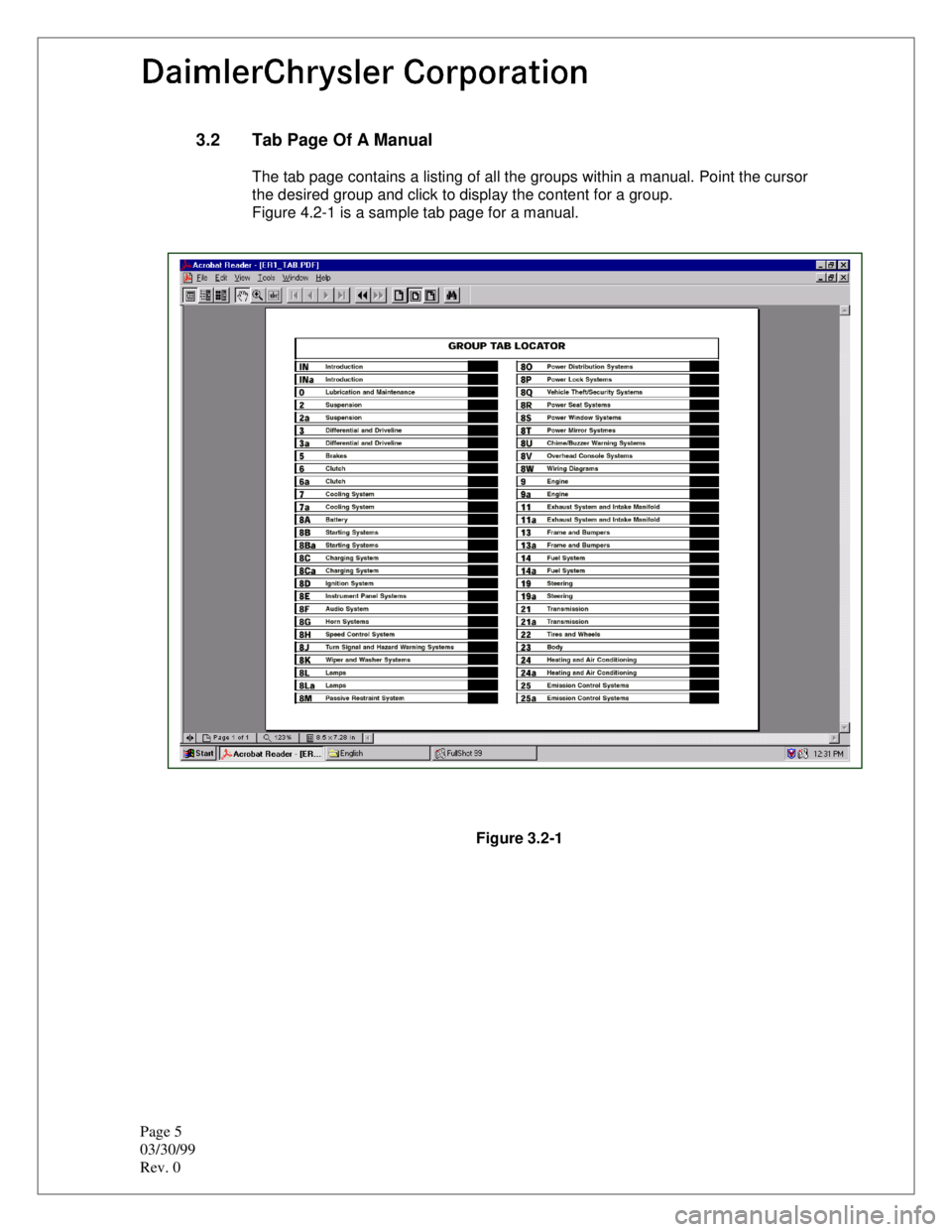This screenshot has height=1232, width=952.
Task: Open group 8Q Vehicle Theft/Security Systems
Action: click(x=618, y=393)
